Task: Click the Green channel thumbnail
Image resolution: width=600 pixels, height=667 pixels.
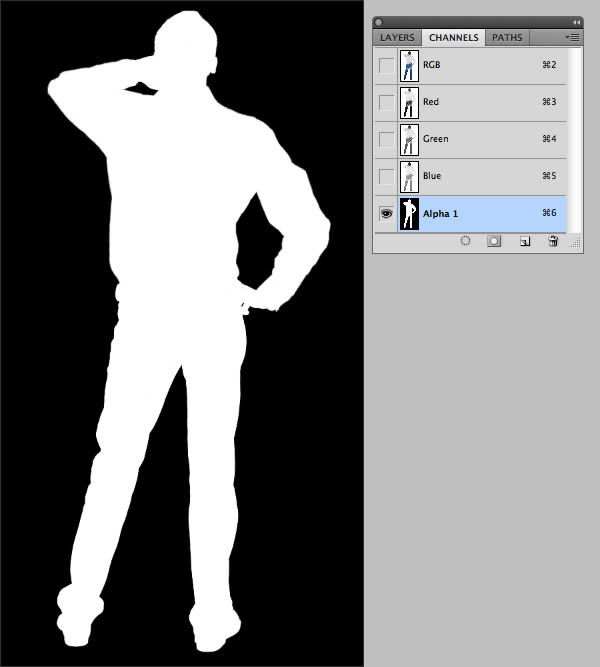Action: click(409, 140)
